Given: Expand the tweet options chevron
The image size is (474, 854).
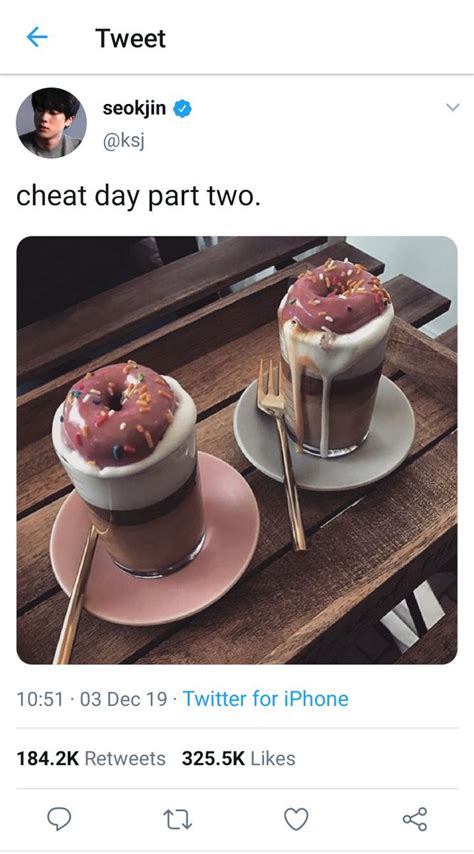Looking at the screenshot, I should (x=453, y=107).
